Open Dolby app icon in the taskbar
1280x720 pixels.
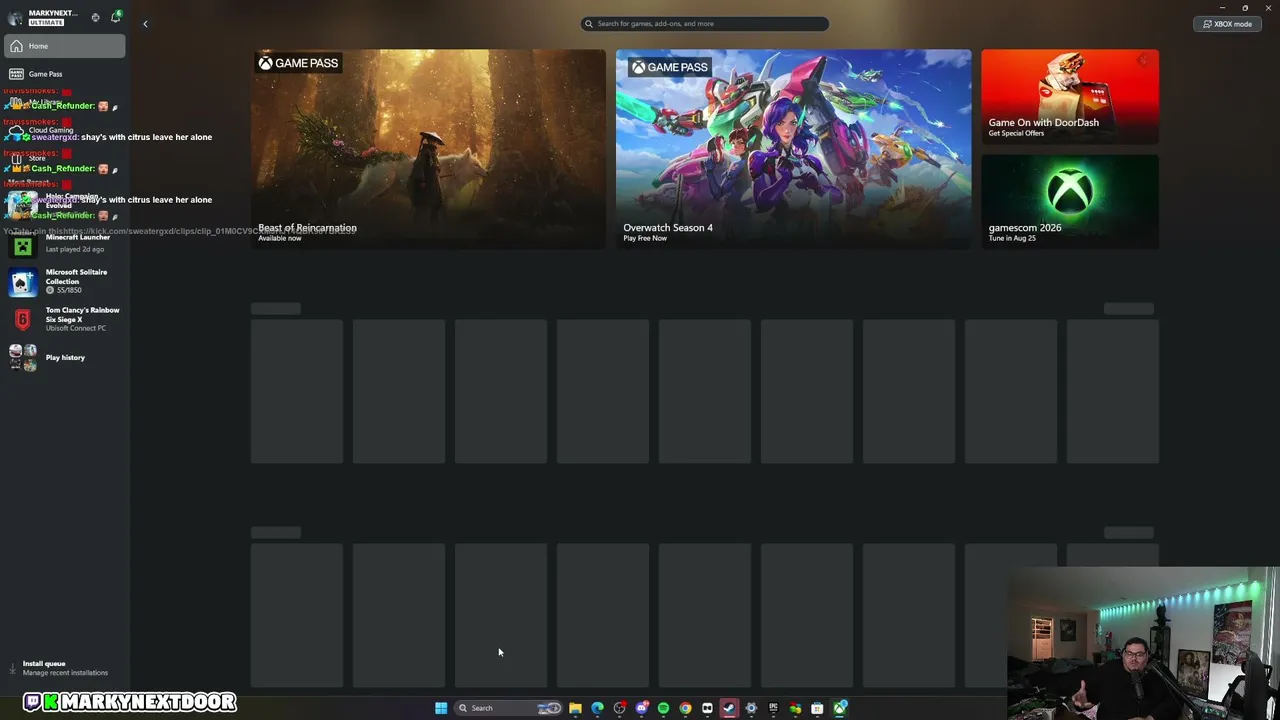pyautogui.click(x=707, y=708)
